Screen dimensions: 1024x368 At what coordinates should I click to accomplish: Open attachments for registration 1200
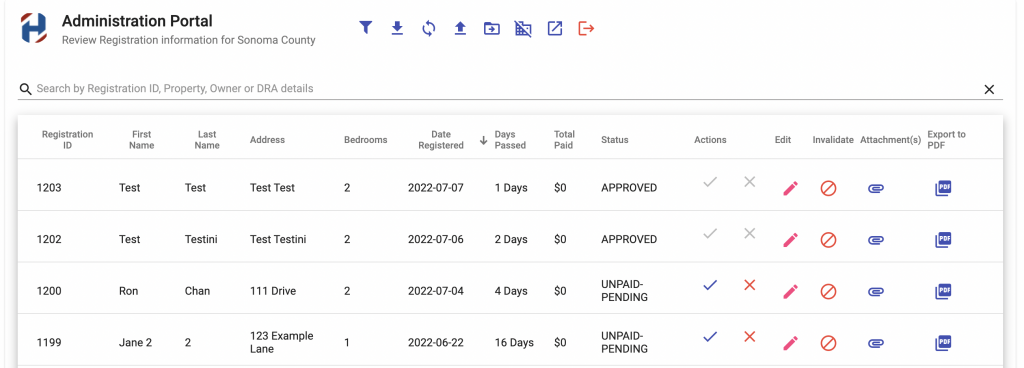click(876, 292)
